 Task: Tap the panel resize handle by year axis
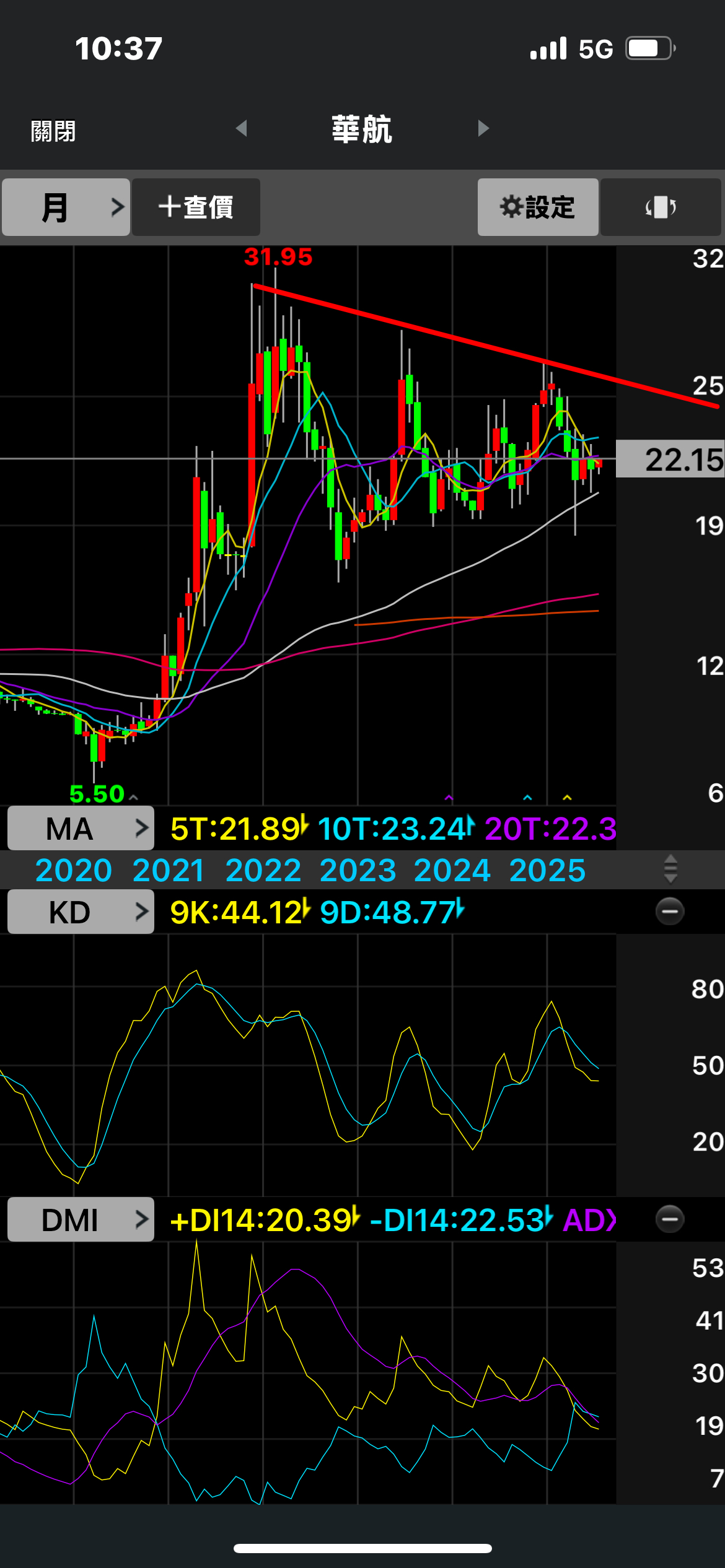point(670,869)
